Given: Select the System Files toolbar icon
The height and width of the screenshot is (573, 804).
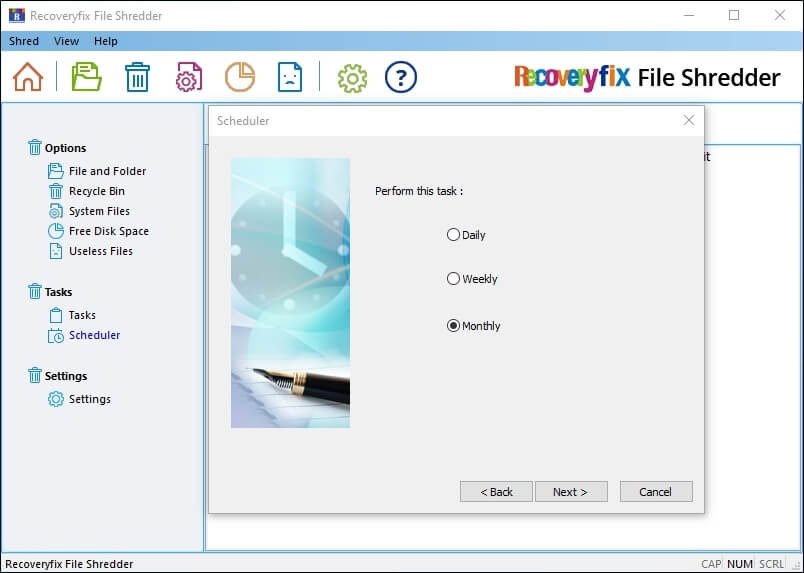Looking at the screenshot, I should point(189,77).
